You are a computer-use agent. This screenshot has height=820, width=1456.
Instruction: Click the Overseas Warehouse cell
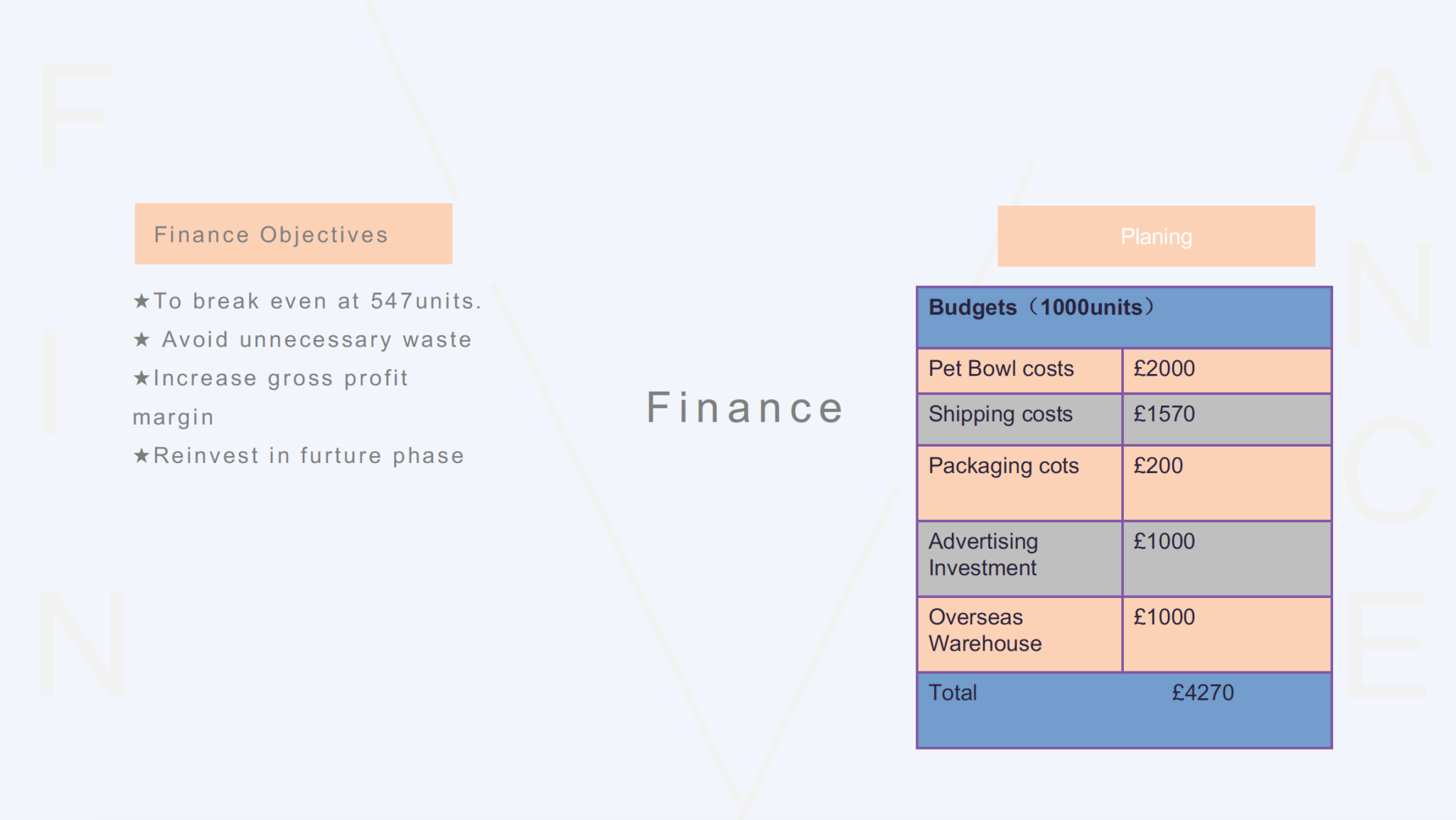pyautogui.click(x=1019, y=634)
